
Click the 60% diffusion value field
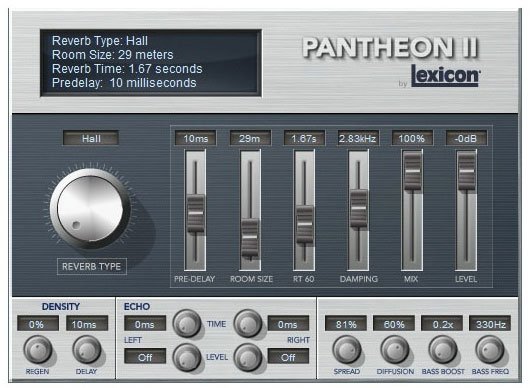(x=394, y=324)
